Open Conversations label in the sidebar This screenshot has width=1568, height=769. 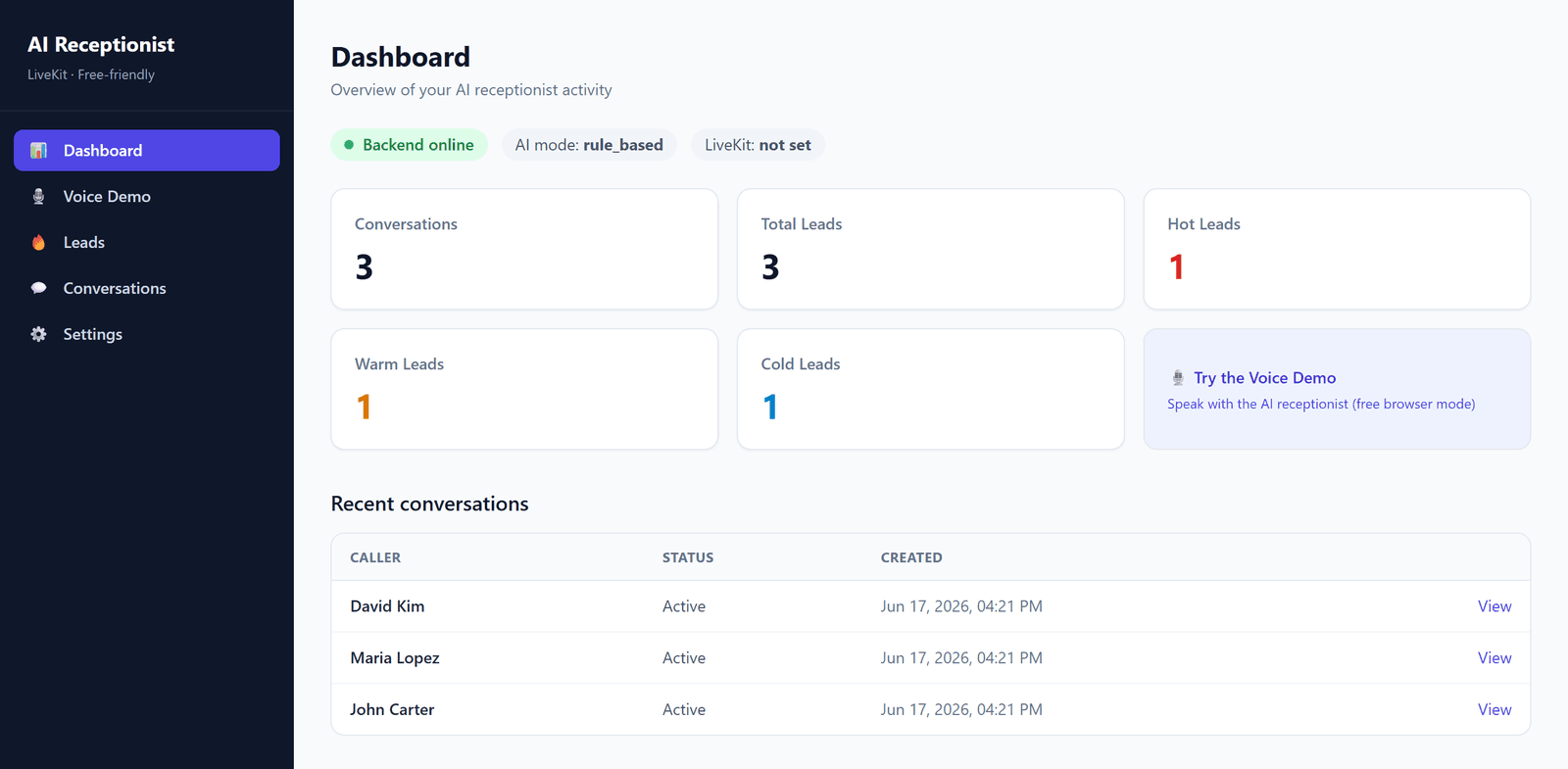[115, 288]
